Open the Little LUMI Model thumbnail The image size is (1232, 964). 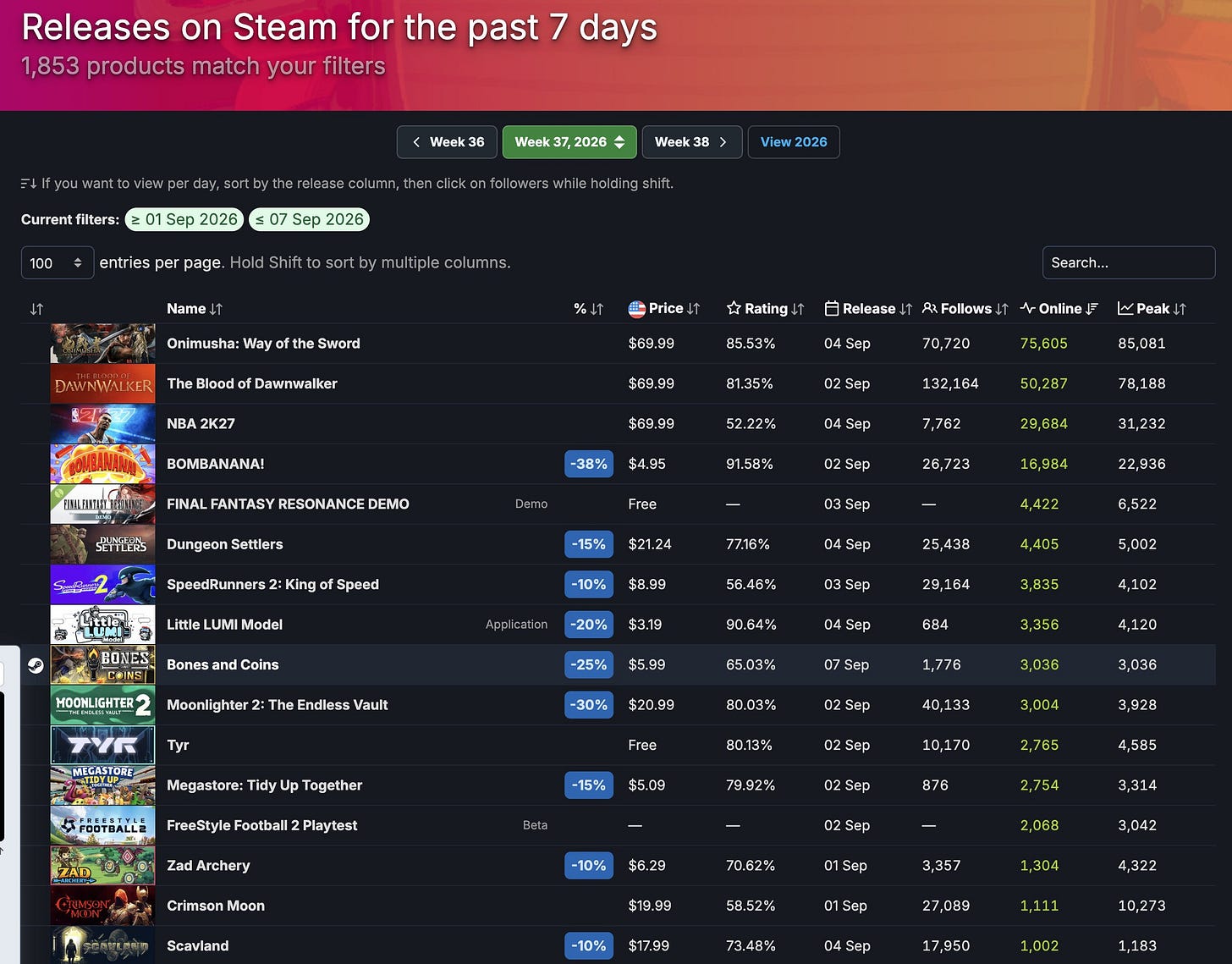pos(103,625)
